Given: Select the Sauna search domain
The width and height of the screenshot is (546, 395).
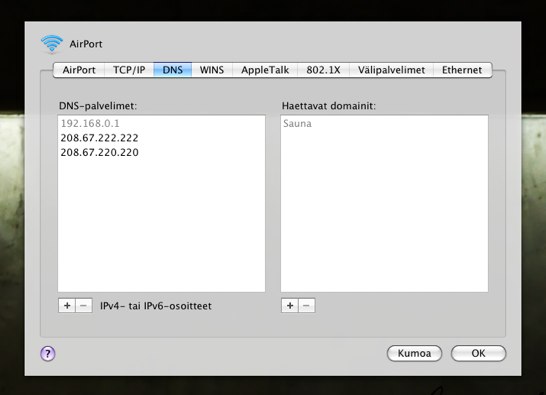Looking at the screenshot, I should [x=384, y=123].
